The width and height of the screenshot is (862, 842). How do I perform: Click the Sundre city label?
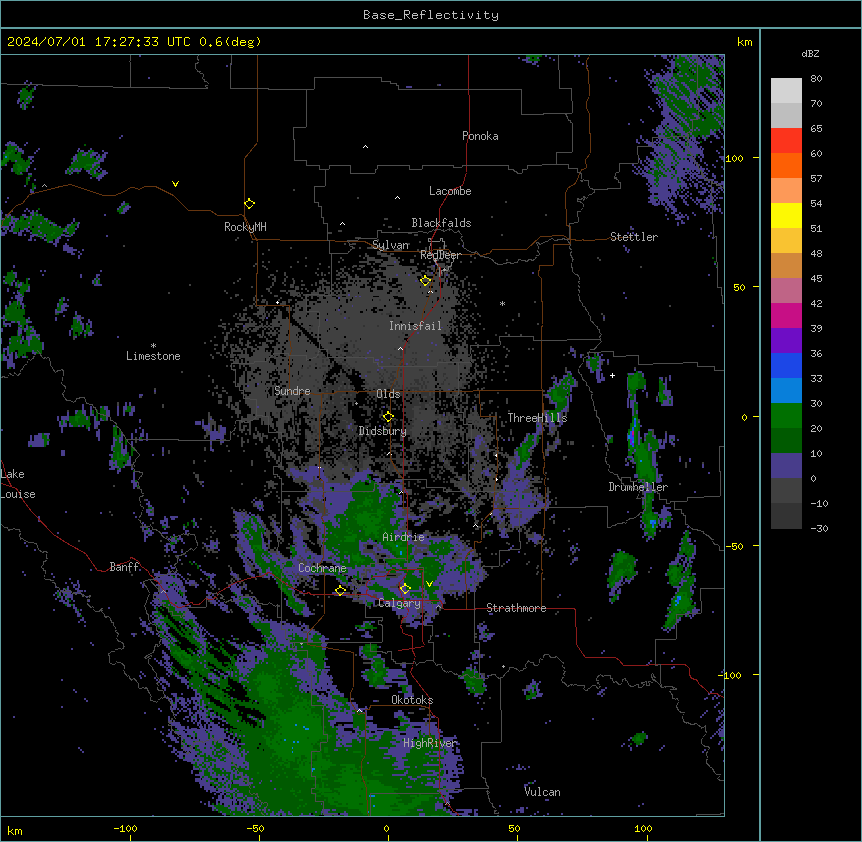tap(292, 391)
